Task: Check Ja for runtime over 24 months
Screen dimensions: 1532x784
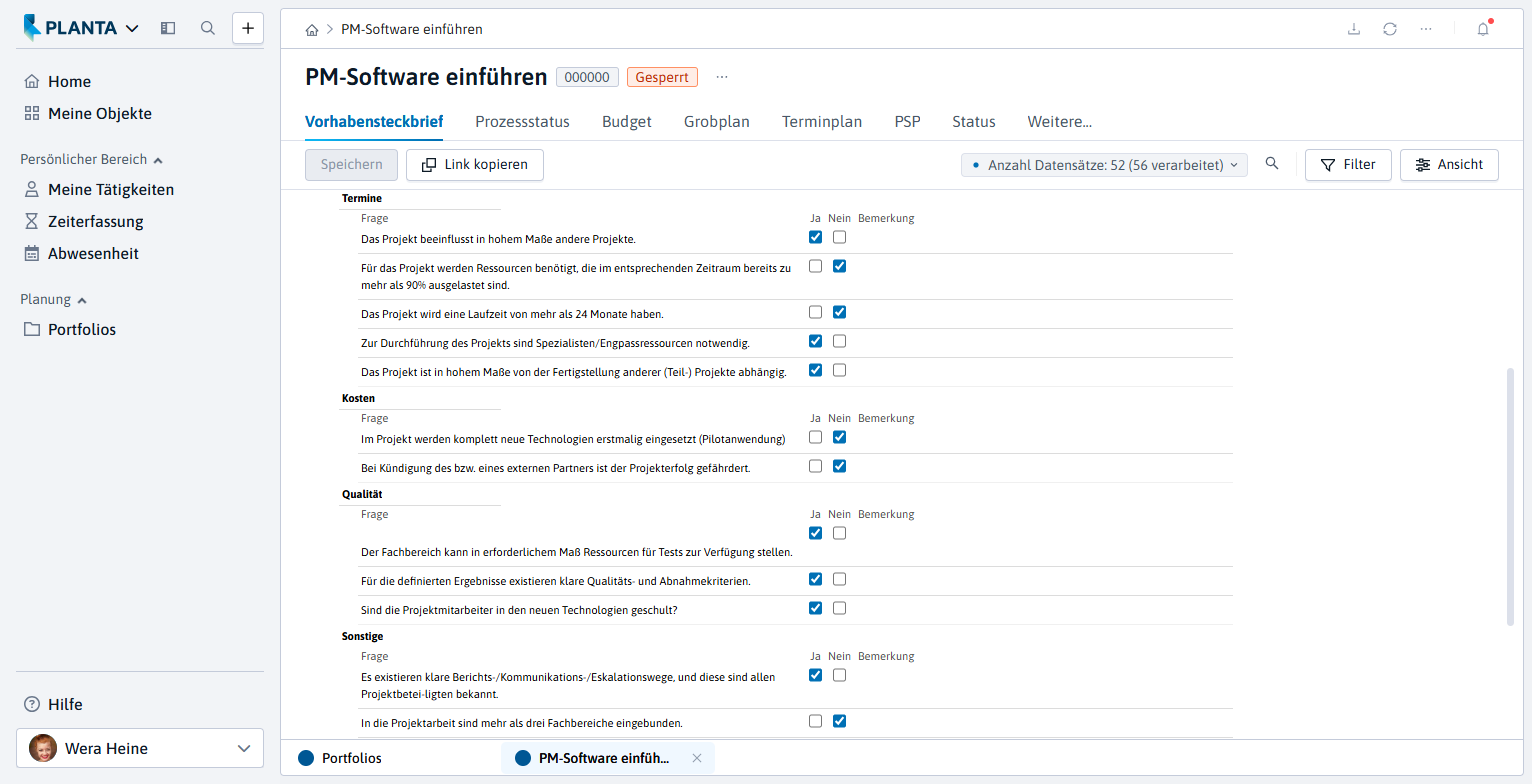Action: click(x=815, y=312)
